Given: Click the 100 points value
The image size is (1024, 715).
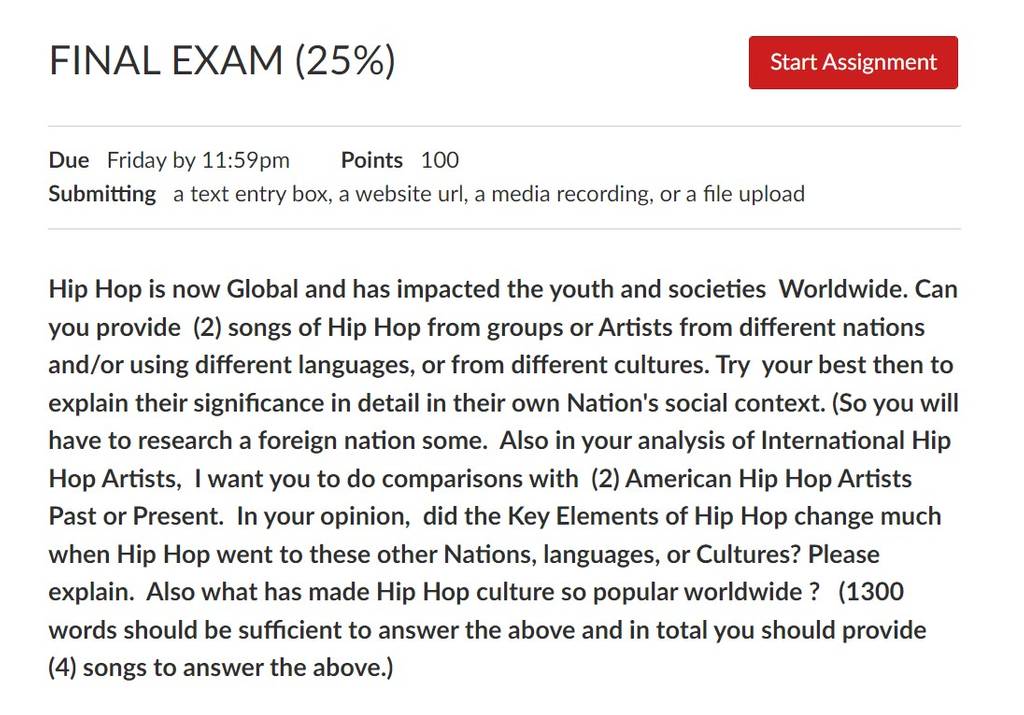Looking at the screenshot, I should 440,160.
